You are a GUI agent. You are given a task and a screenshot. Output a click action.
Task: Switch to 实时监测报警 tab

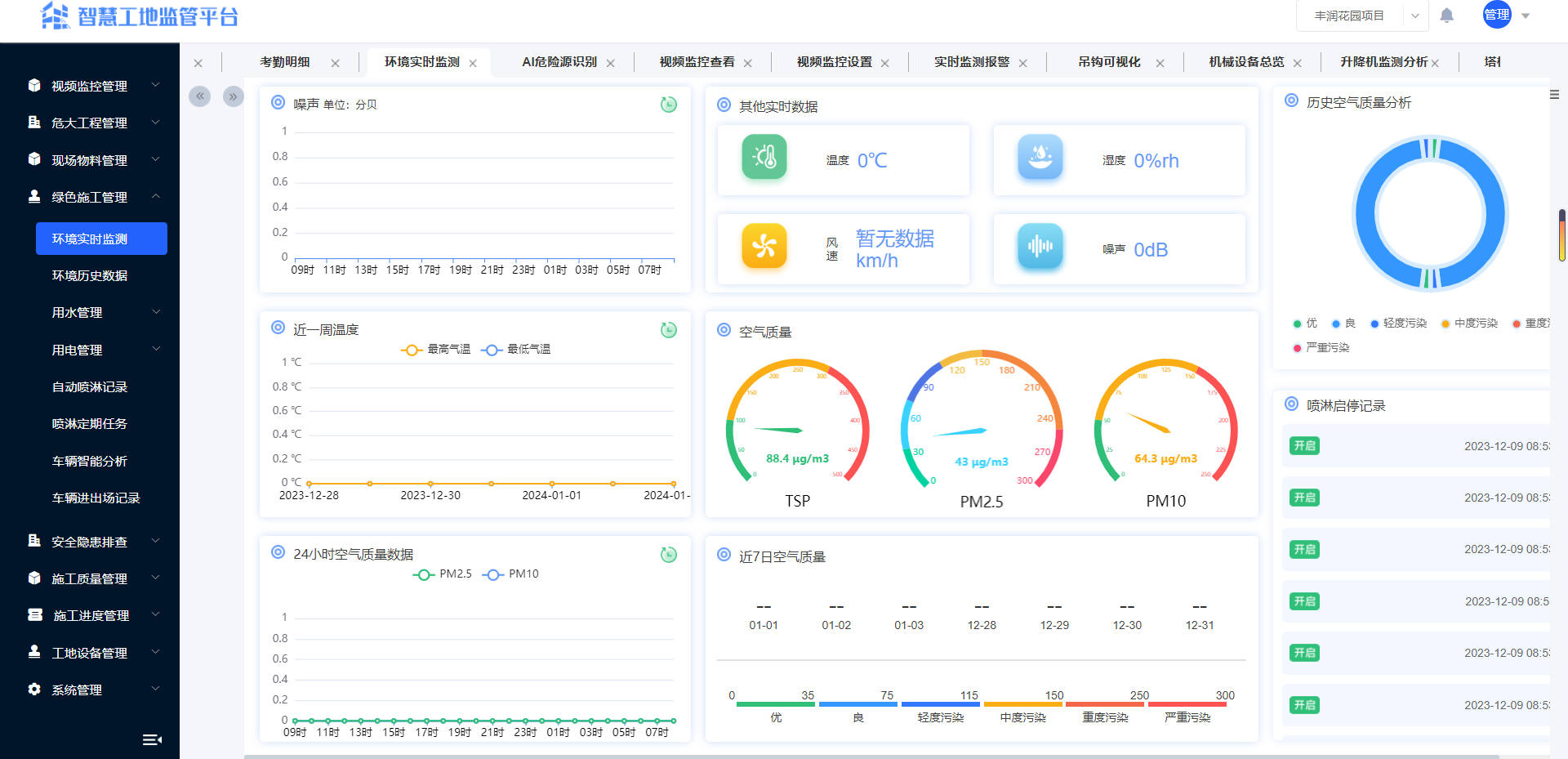coord(972,62)
